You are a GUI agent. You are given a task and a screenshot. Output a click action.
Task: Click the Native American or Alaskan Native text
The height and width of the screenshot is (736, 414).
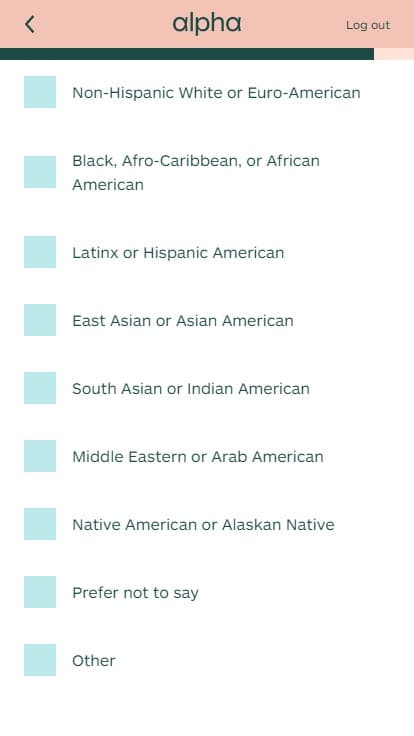[x=203, y=524]
